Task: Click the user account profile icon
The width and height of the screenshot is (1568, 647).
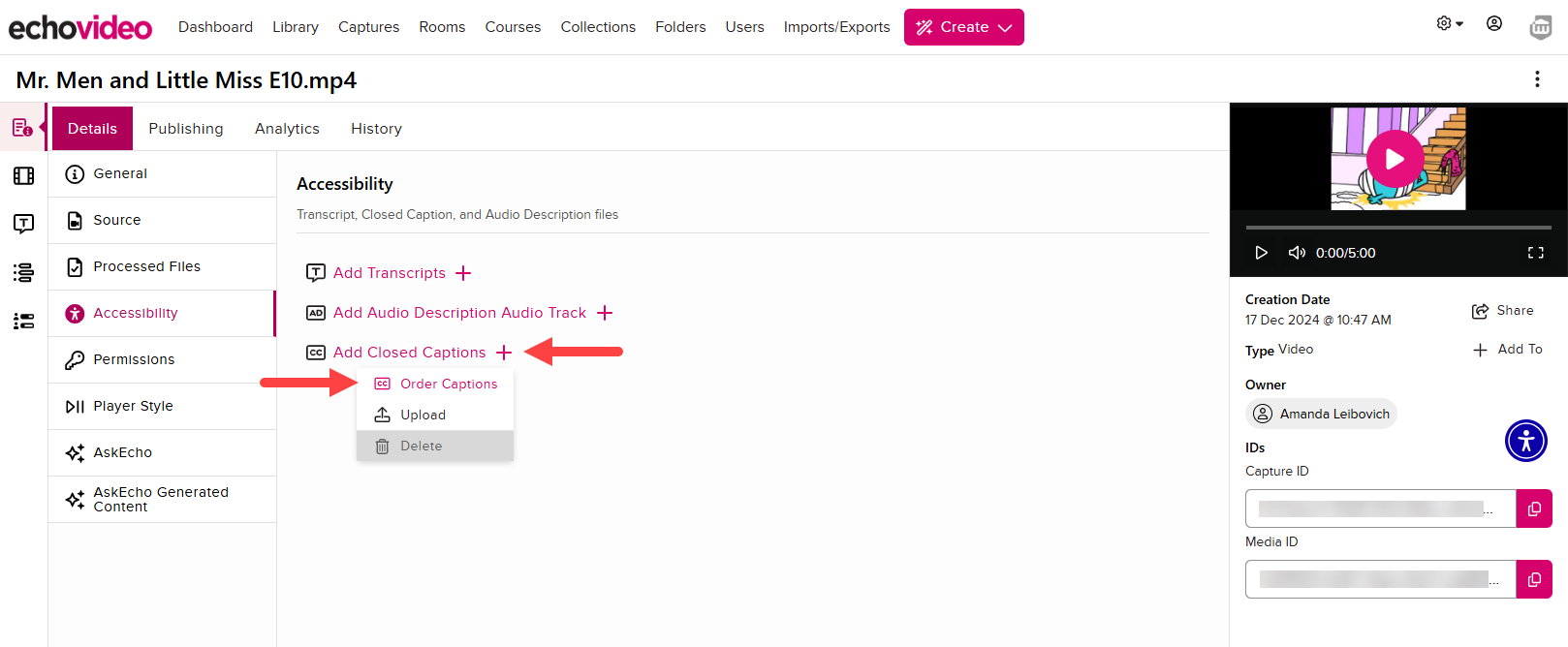Action: click(1493, 23)
